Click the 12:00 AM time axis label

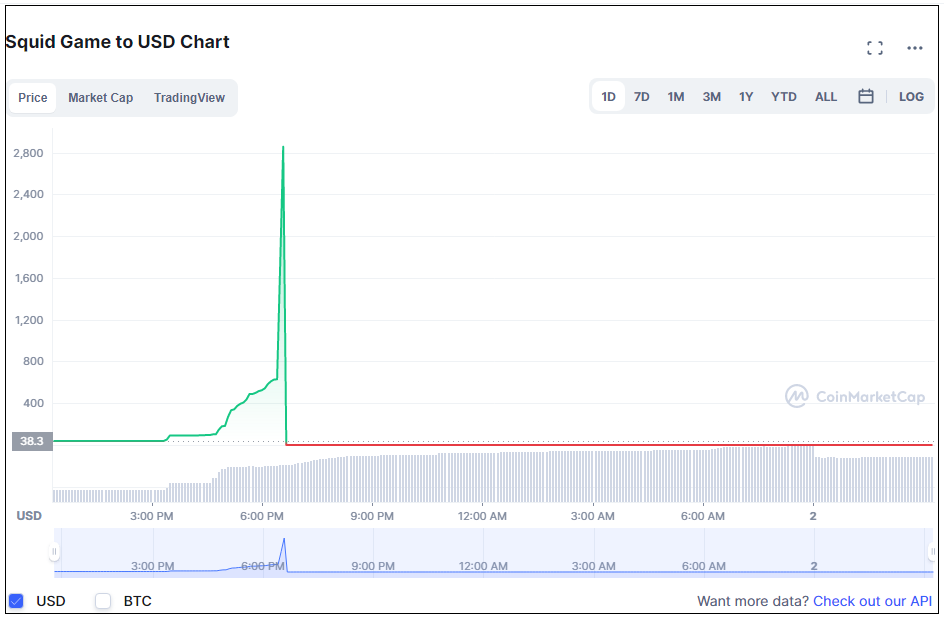[482, 516]
